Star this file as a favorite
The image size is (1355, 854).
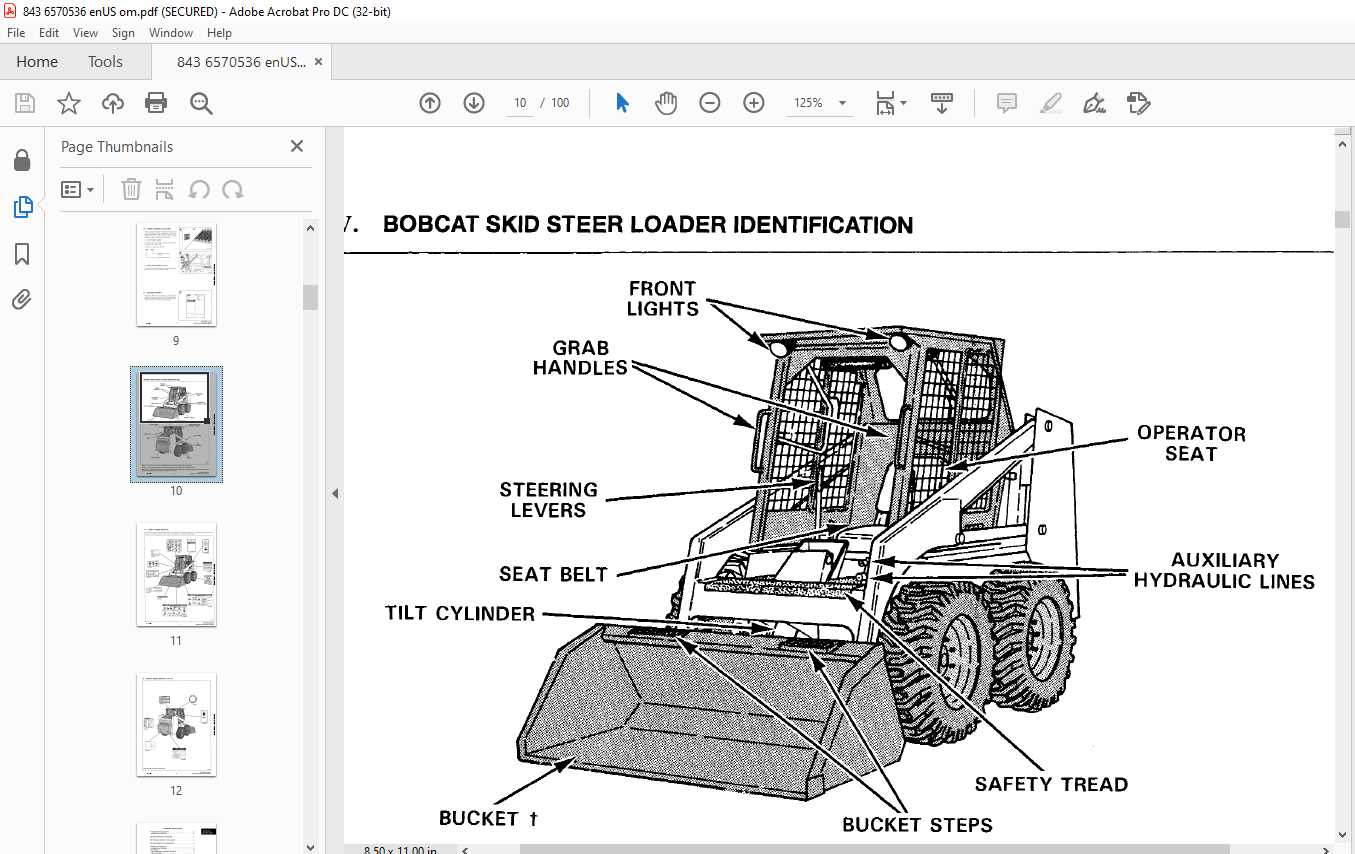[68, 103]
